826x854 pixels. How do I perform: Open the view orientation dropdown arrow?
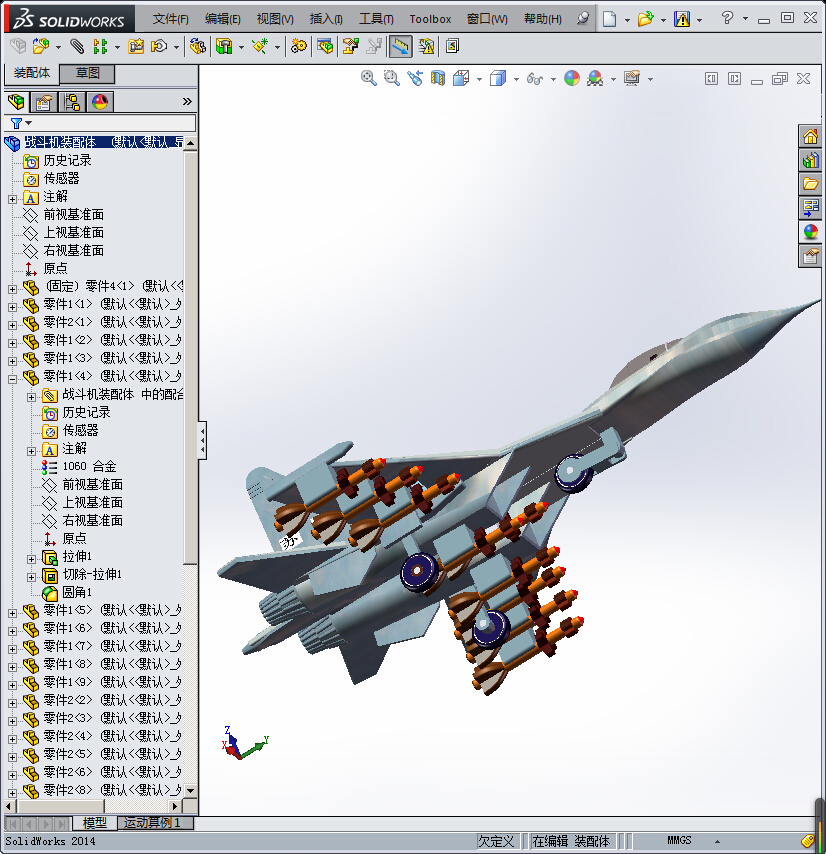pos(479,80)
